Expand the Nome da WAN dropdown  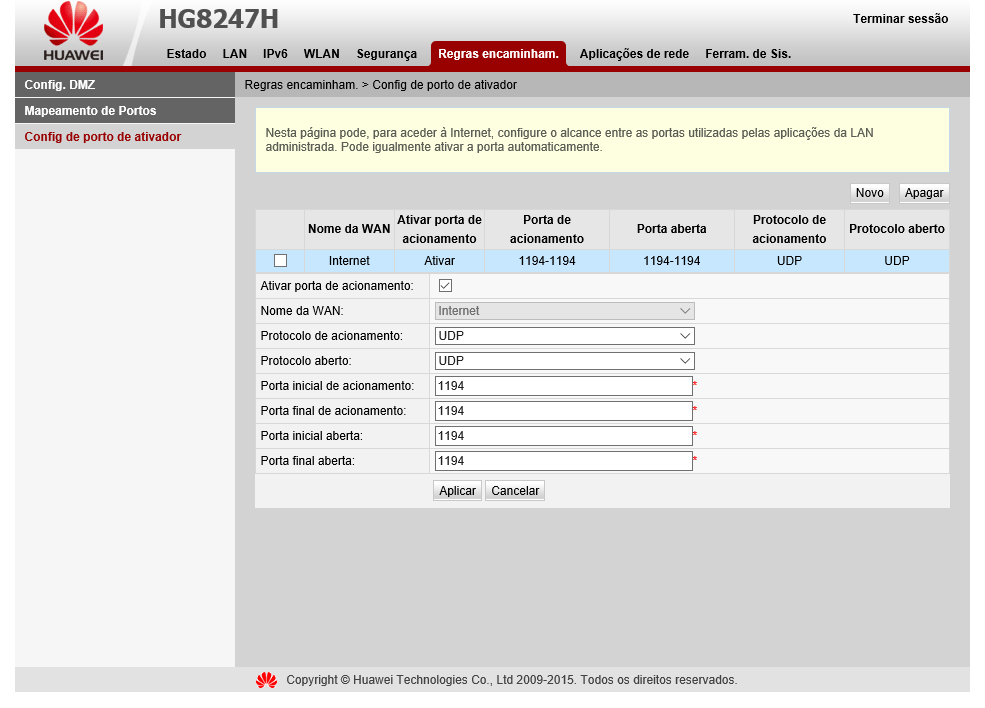point(564,311)
